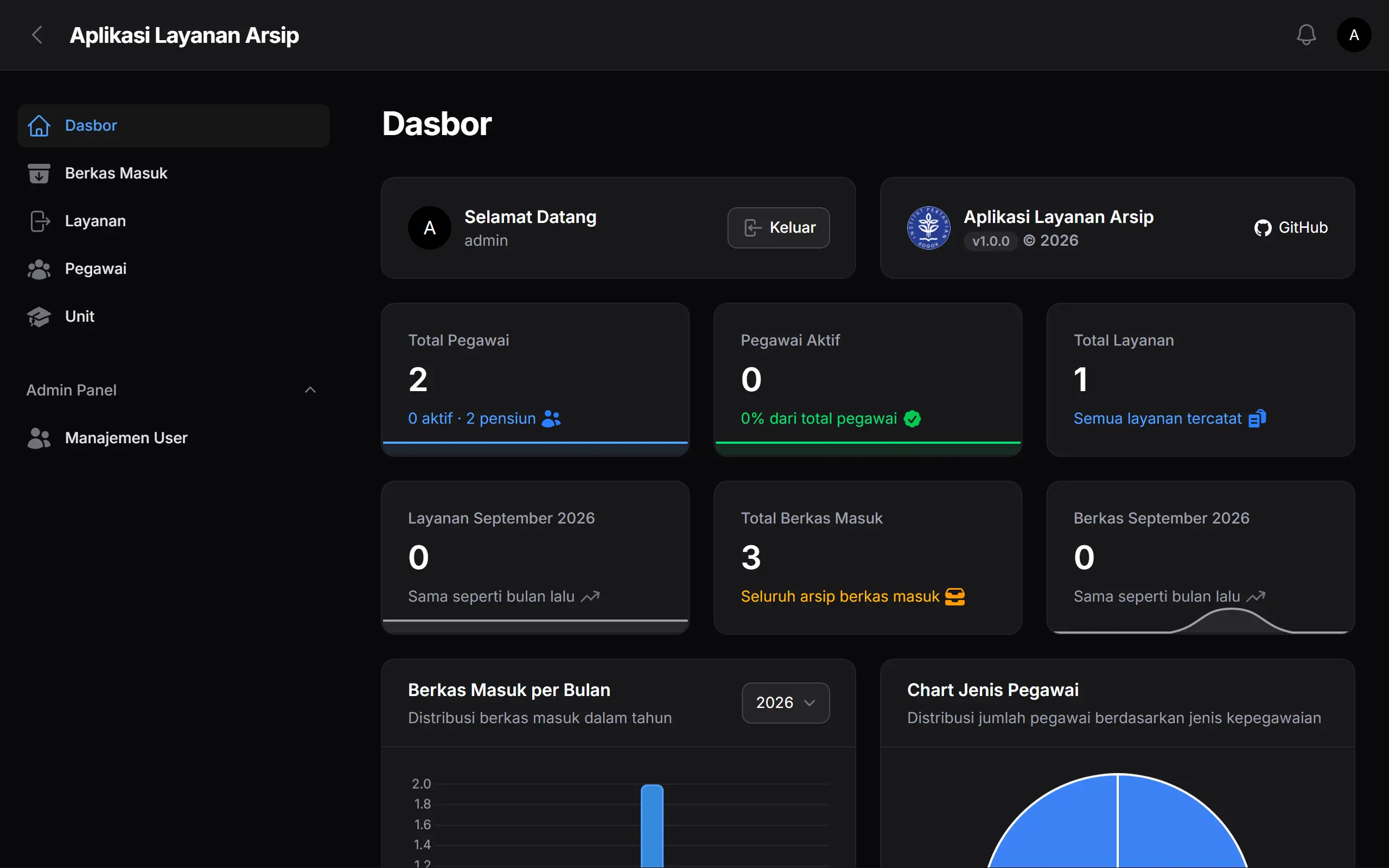Click the institution logo on the app card
Screen dimensions: 1389x868
click(x=928, y=228)
